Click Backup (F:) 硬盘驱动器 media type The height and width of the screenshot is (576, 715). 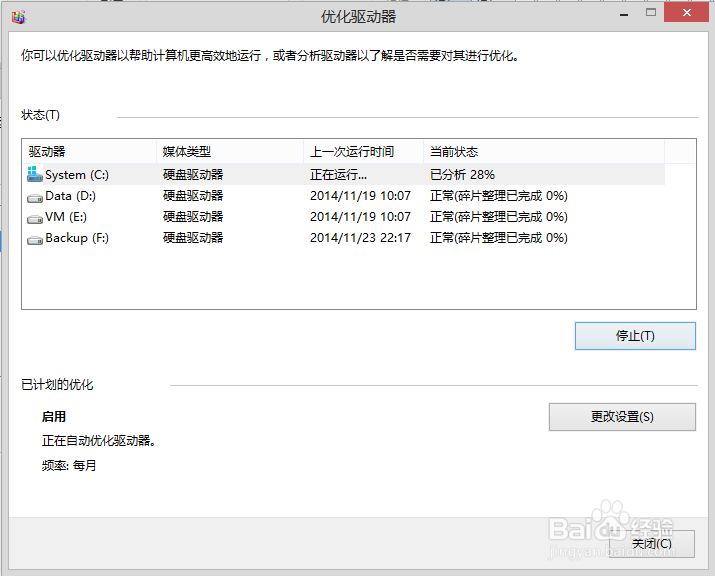coord(193,238)
